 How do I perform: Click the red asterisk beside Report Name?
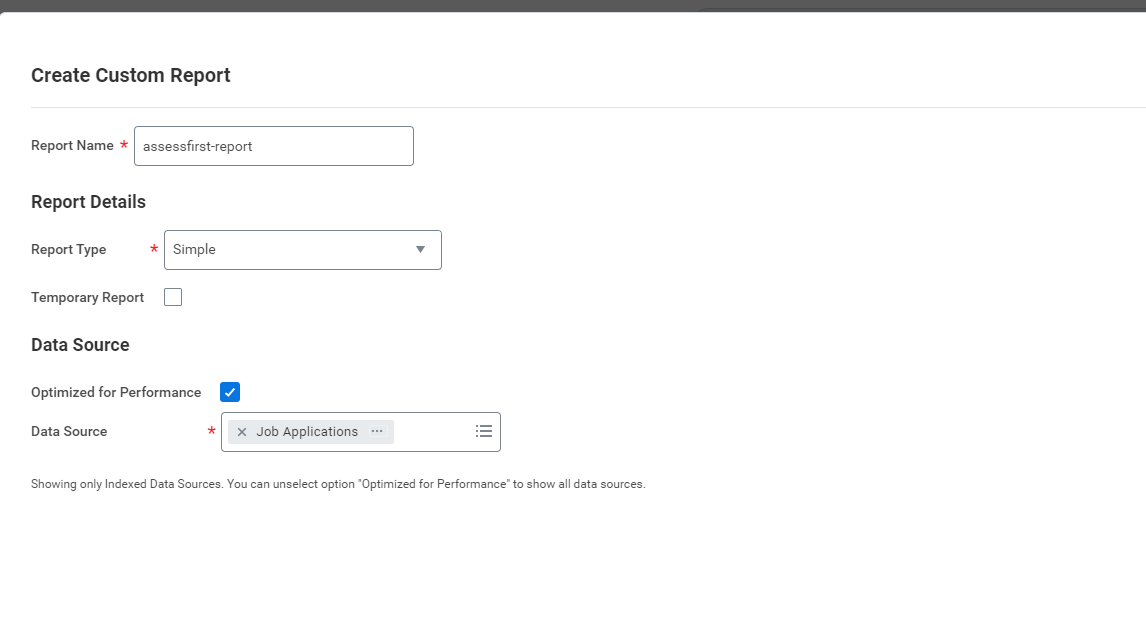tap(124, 146)
